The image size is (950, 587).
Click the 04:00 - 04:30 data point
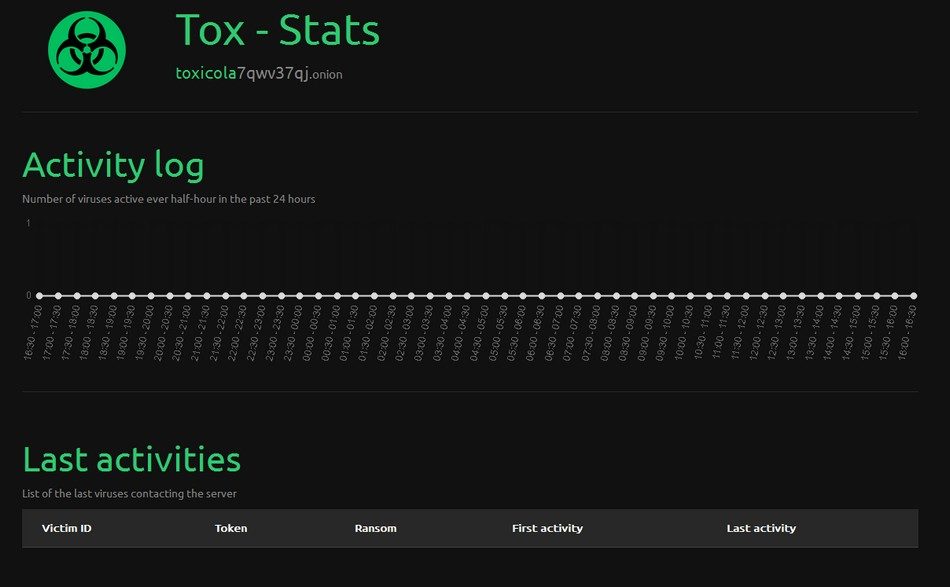(x=467, y=296)
